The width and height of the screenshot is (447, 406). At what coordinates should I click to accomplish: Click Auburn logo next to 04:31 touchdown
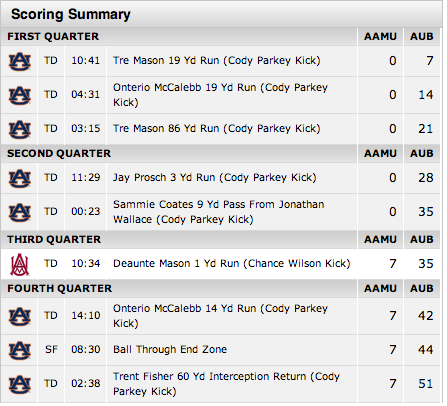click(20, 95)
